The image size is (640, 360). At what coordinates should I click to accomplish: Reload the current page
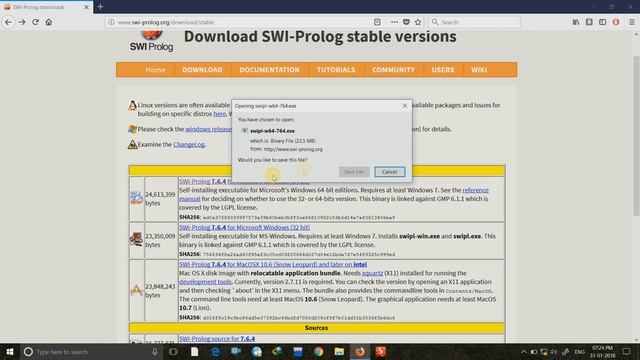(36, 22)
